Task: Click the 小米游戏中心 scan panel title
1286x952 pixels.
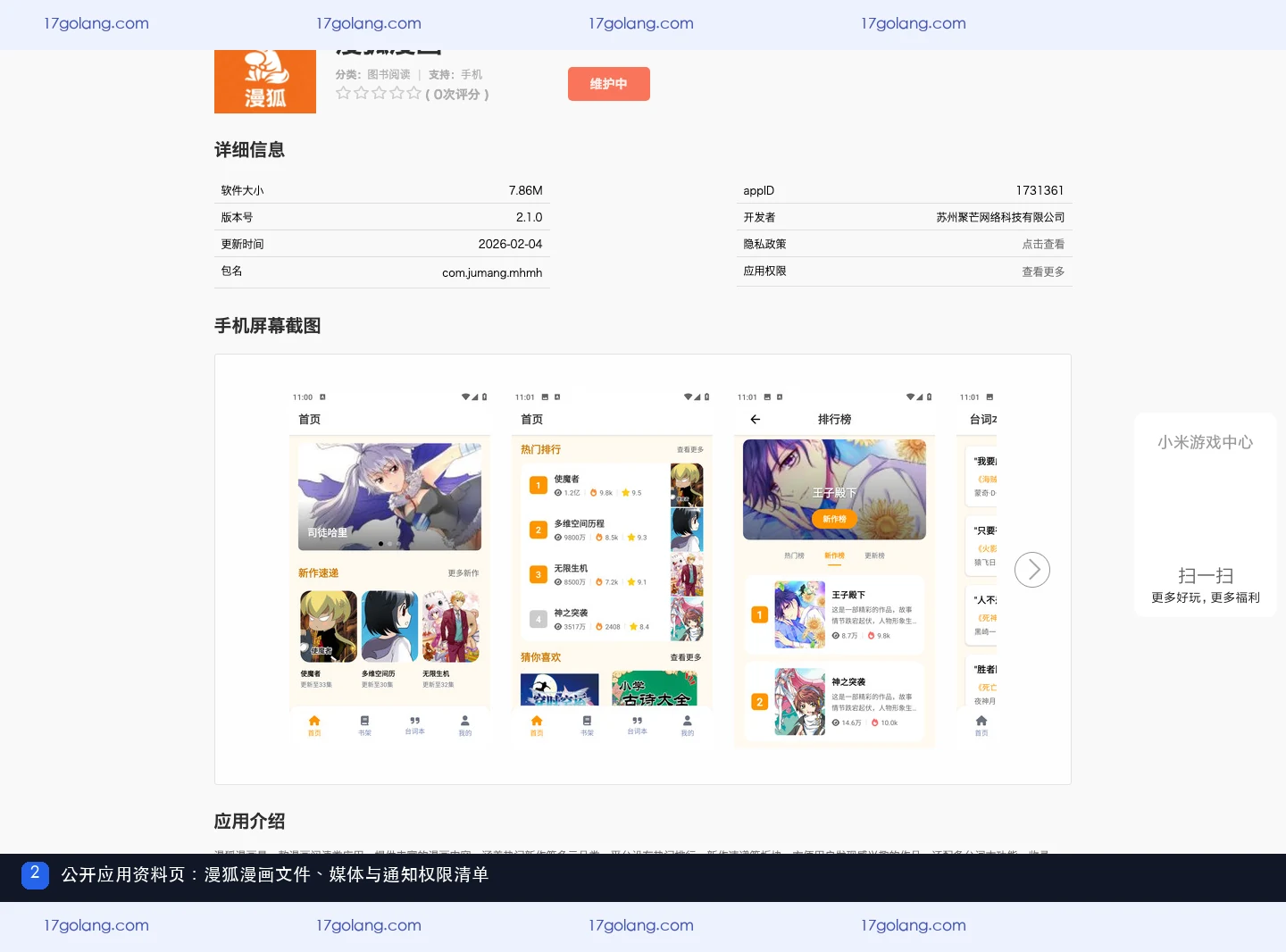Action: (1206, 442)
